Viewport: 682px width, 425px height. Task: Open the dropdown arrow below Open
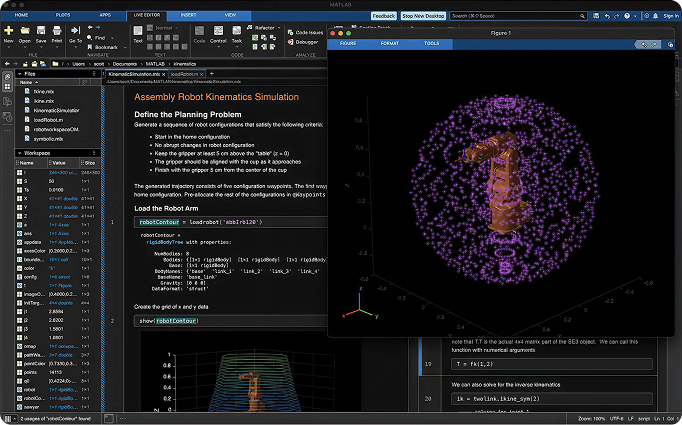tap(25, 47)
